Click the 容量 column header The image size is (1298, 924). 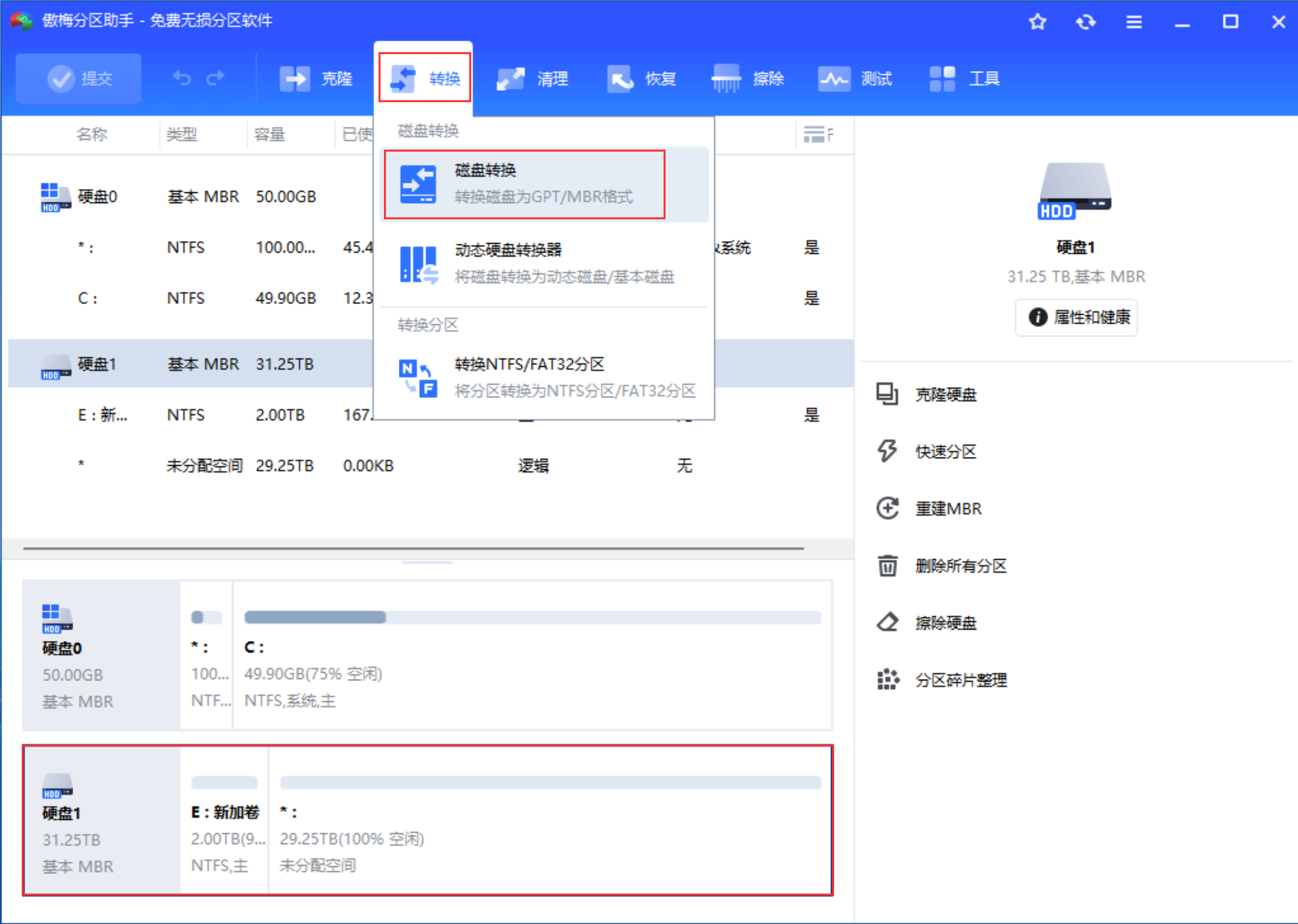click(269, 134)
